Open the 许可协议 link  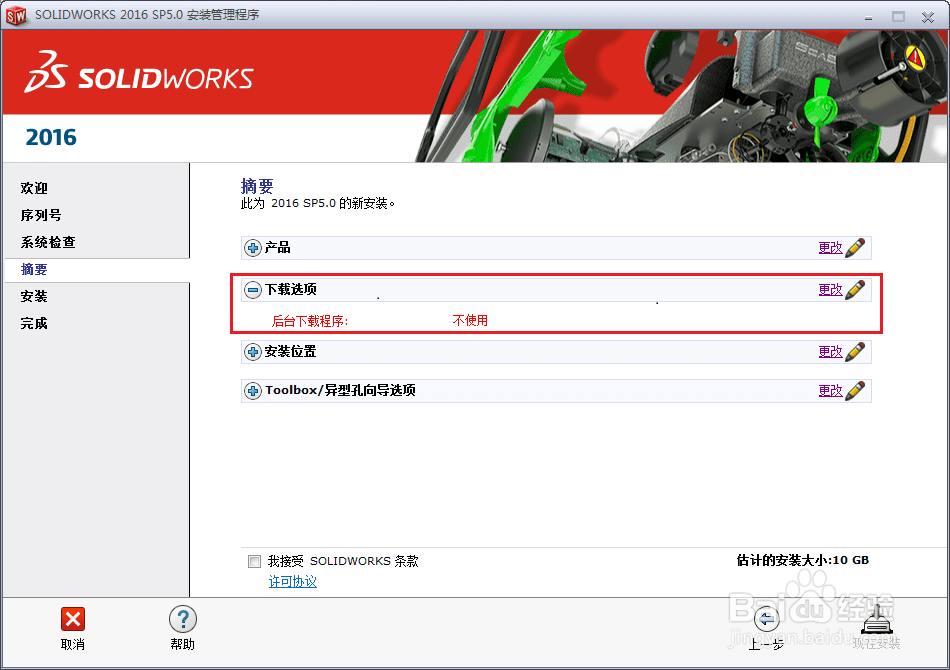pyautogui.click(x=293, y=582)
